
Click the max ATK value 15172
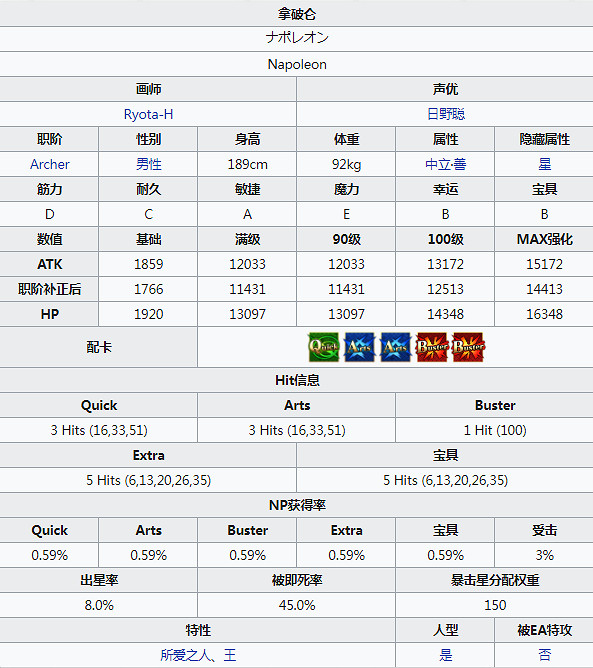[x=544, y=264]
